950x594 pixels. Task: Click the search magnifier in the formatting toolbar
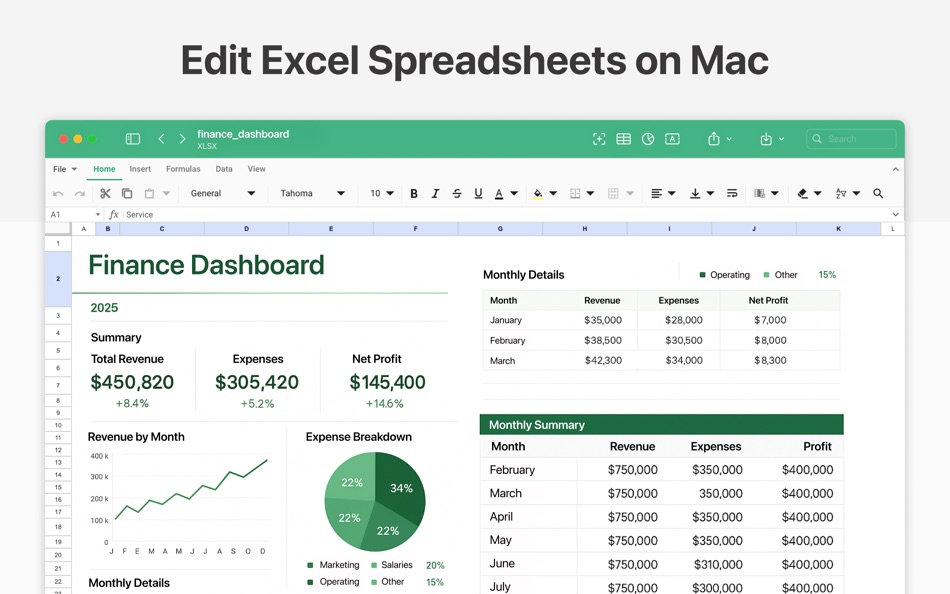[x=877, y=193]
